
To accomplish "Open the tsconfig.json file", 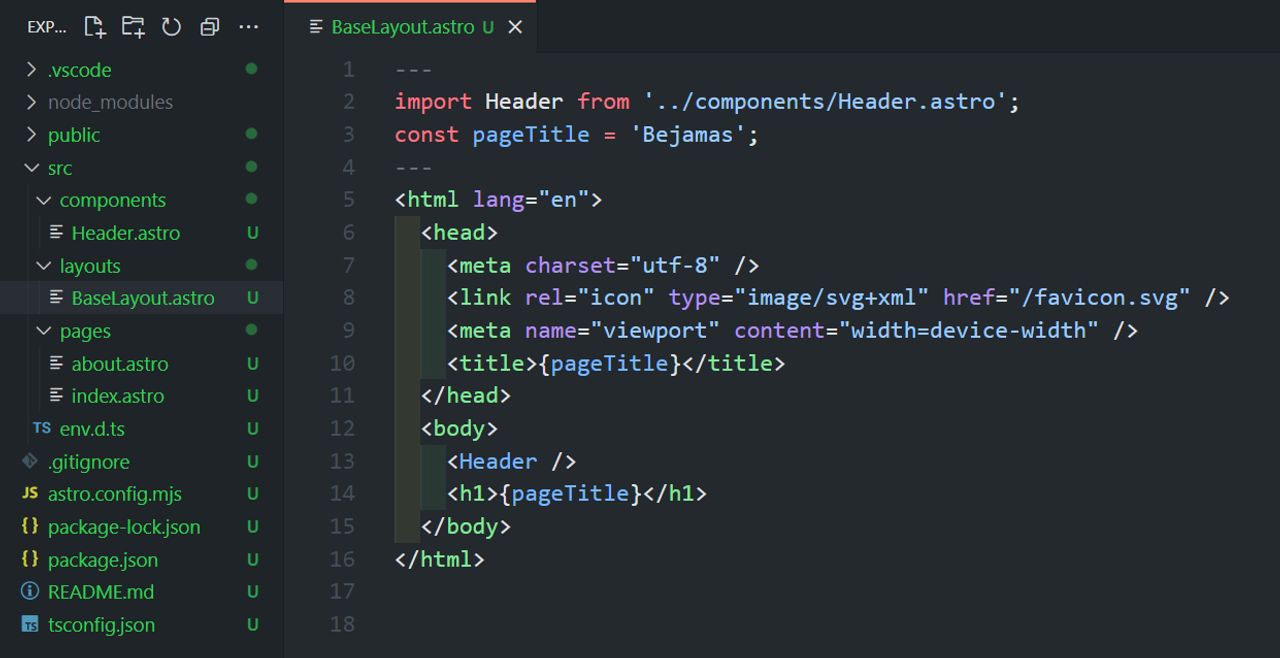I will pos(103,624).
